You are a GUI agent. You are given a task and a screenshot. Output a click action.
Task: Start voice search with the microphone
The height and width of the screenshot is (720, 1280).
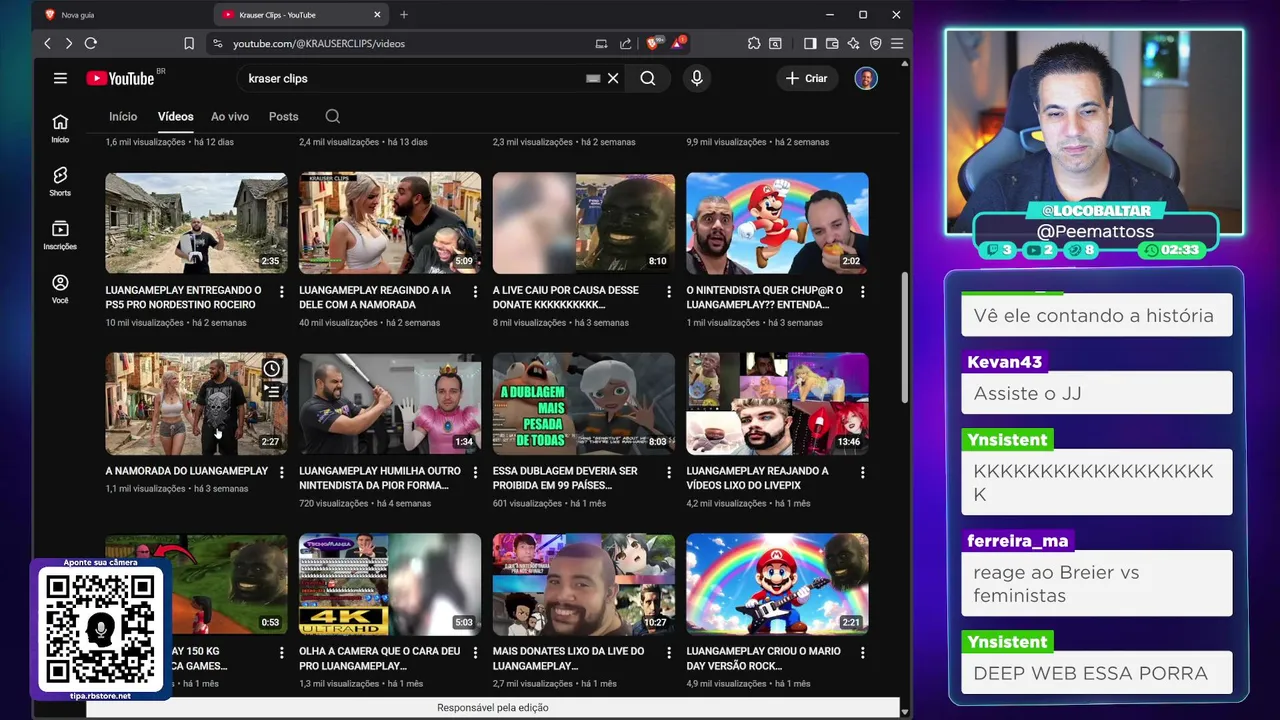point(697,78)
